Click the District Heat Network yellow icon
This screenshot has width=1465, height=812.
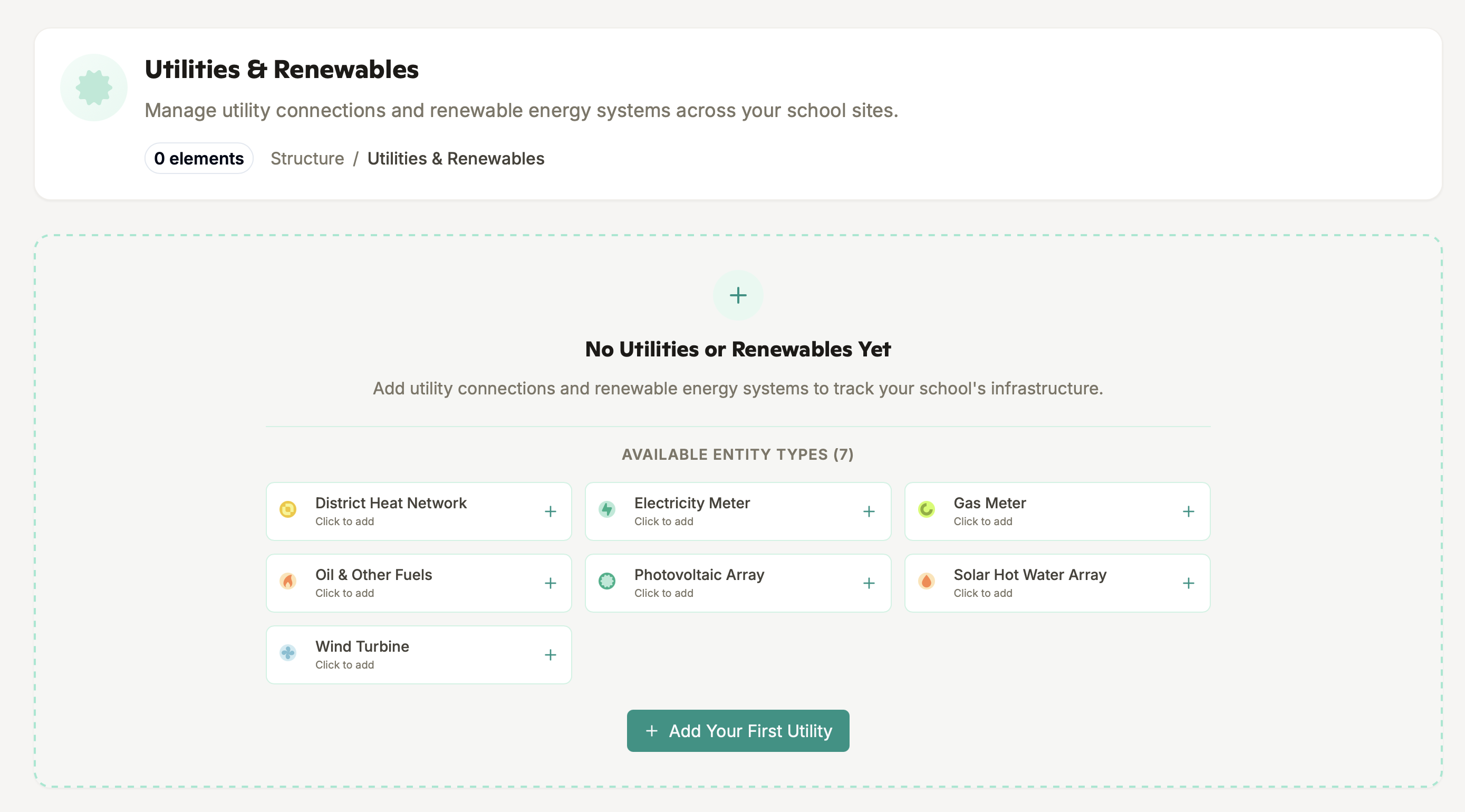click(288, 509)
